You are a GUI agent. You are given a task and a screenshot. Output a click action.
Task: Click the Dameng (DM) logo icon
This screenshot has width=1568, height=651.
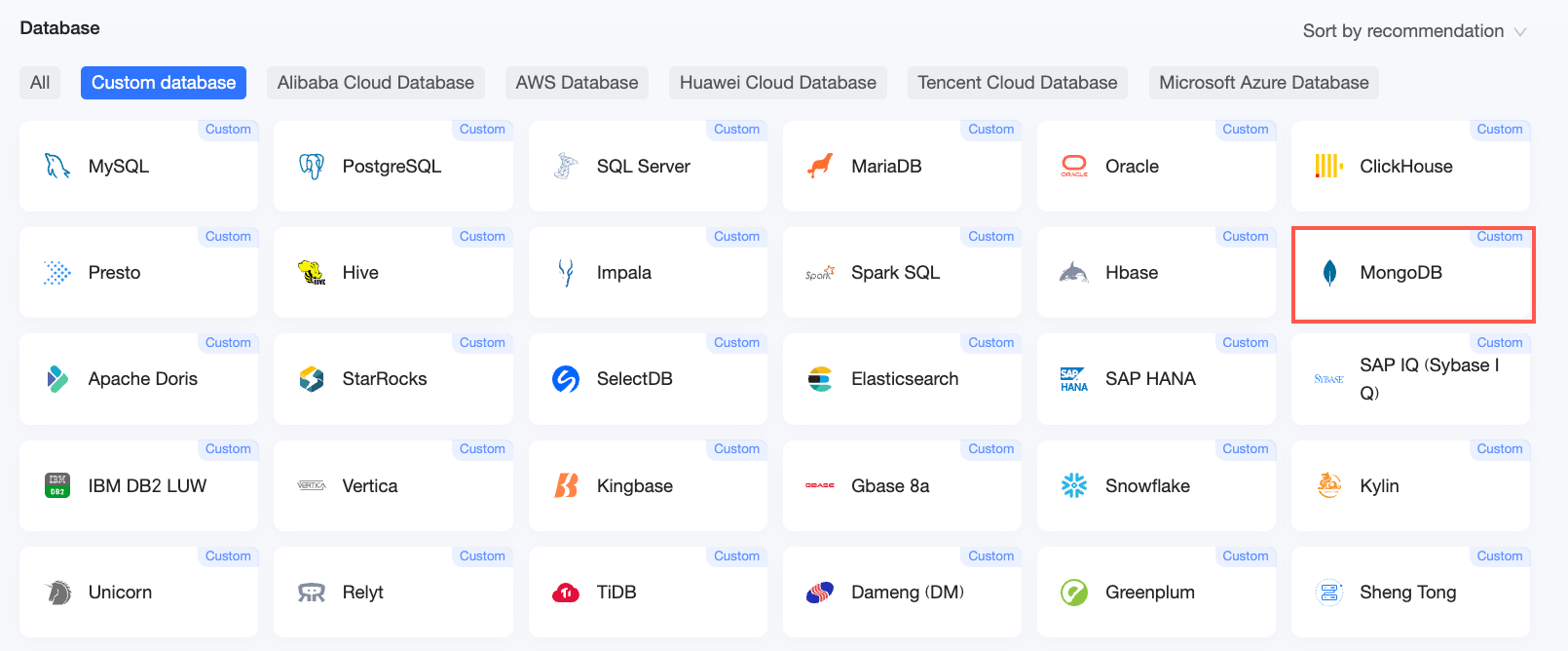(x=820, y=593)
